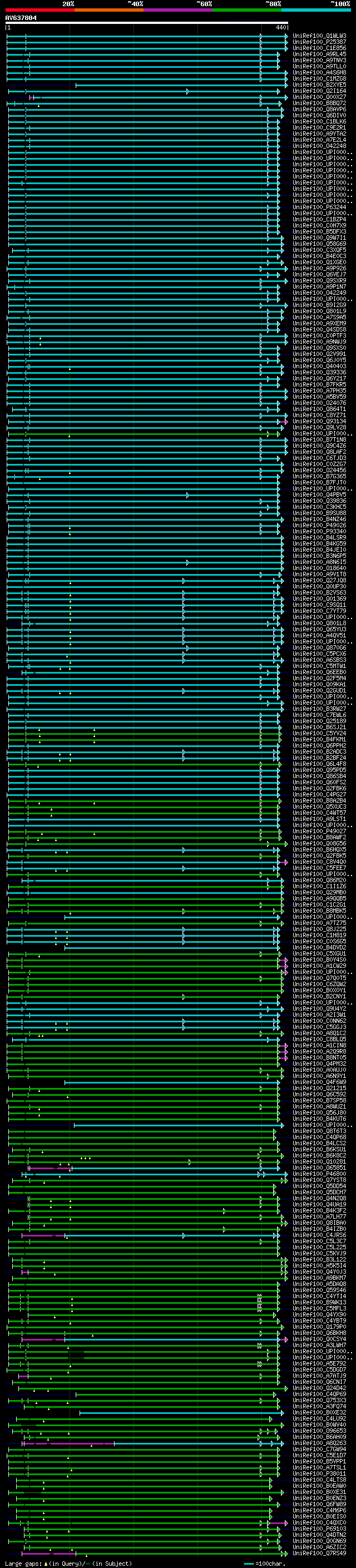This screenshot has width=356, height=1568.
Task: Click the 440 end position on ruler
Action: click(280, 27)
